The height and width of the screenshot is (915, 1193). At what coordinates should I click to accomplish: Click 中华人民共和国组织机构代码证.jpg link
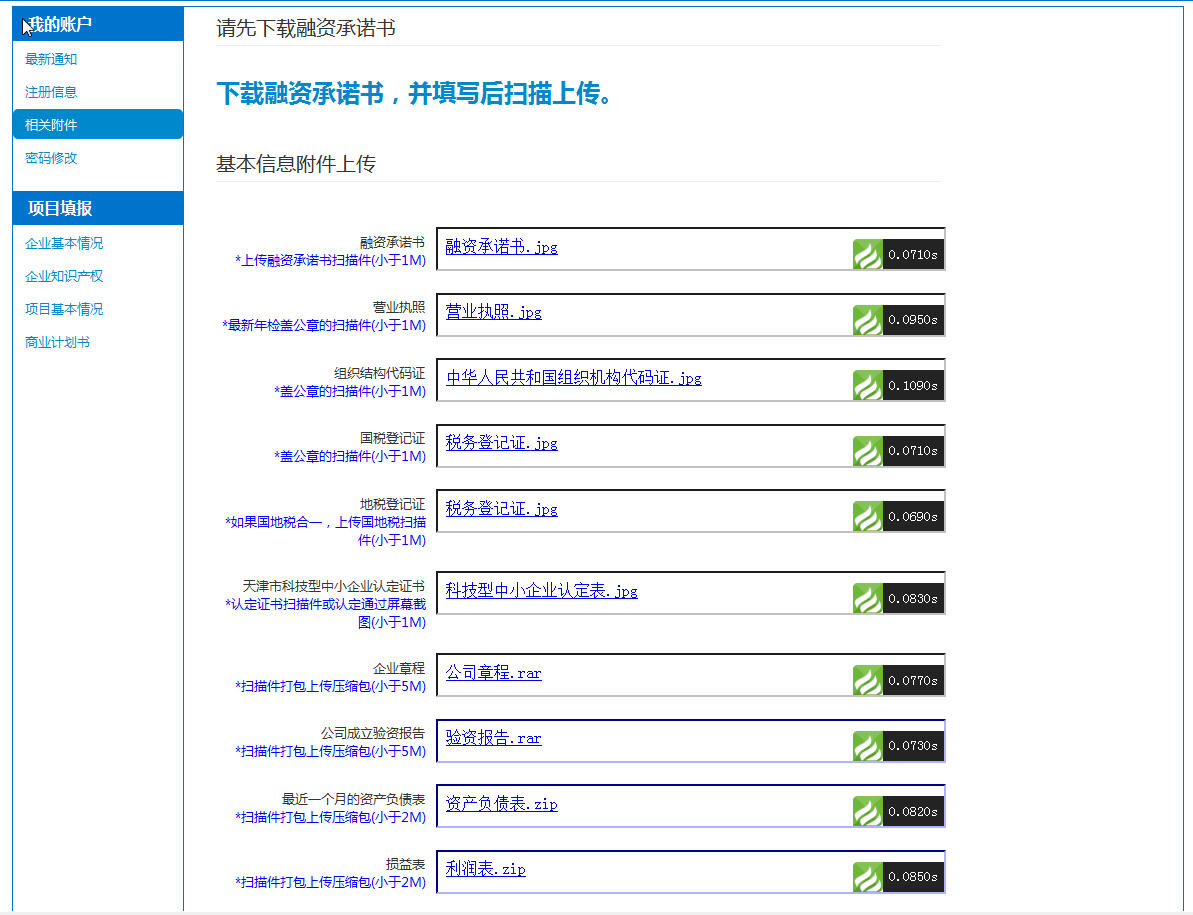pos(573,378)
